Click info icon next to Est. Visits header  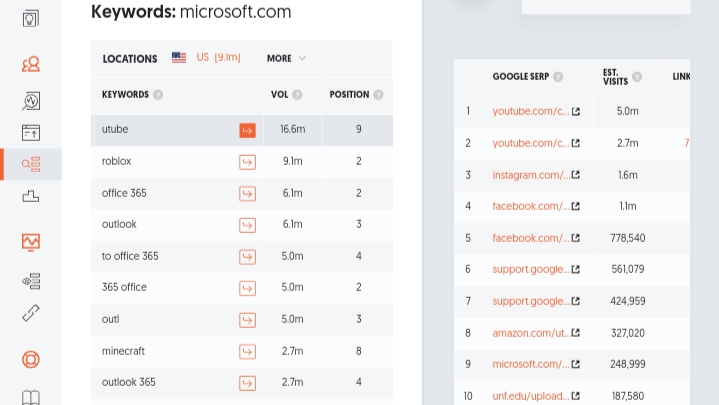click(x=637, y=77)
